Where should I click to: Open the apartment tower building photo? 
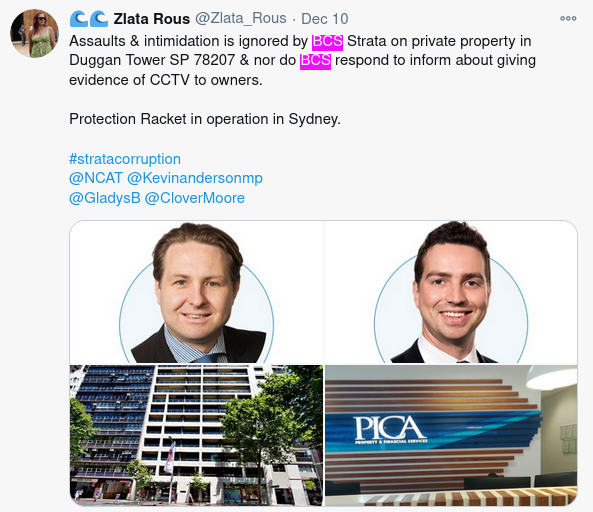197,435
